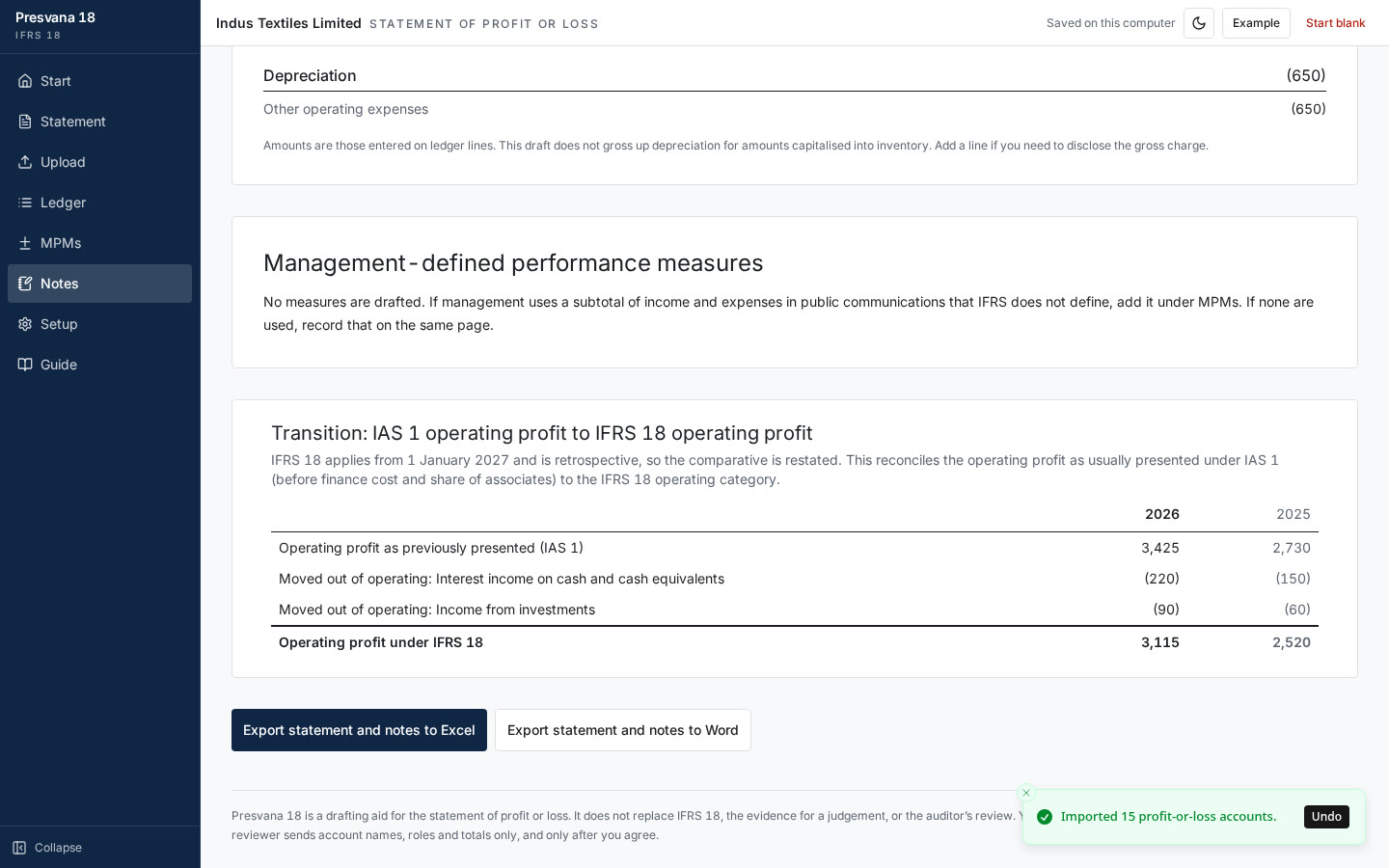Screen dimensions: 1389x868
Task: Toggle dark mode moon icon
Action: pyautogui.click(x=1199, y=23)
